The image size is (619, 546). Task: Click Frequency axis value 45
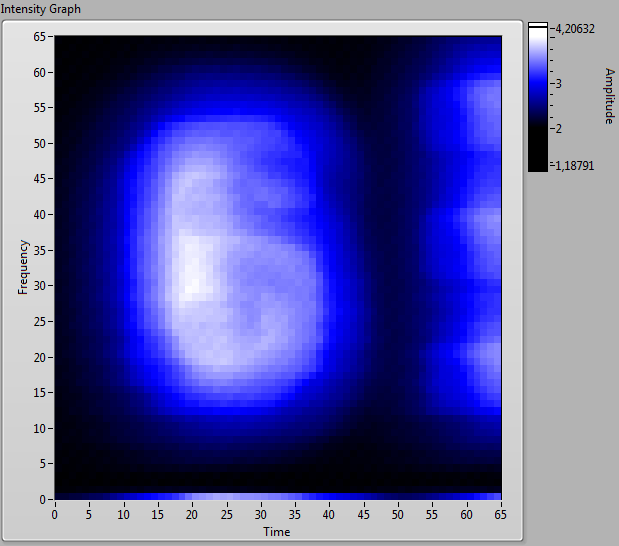(39, 179)
